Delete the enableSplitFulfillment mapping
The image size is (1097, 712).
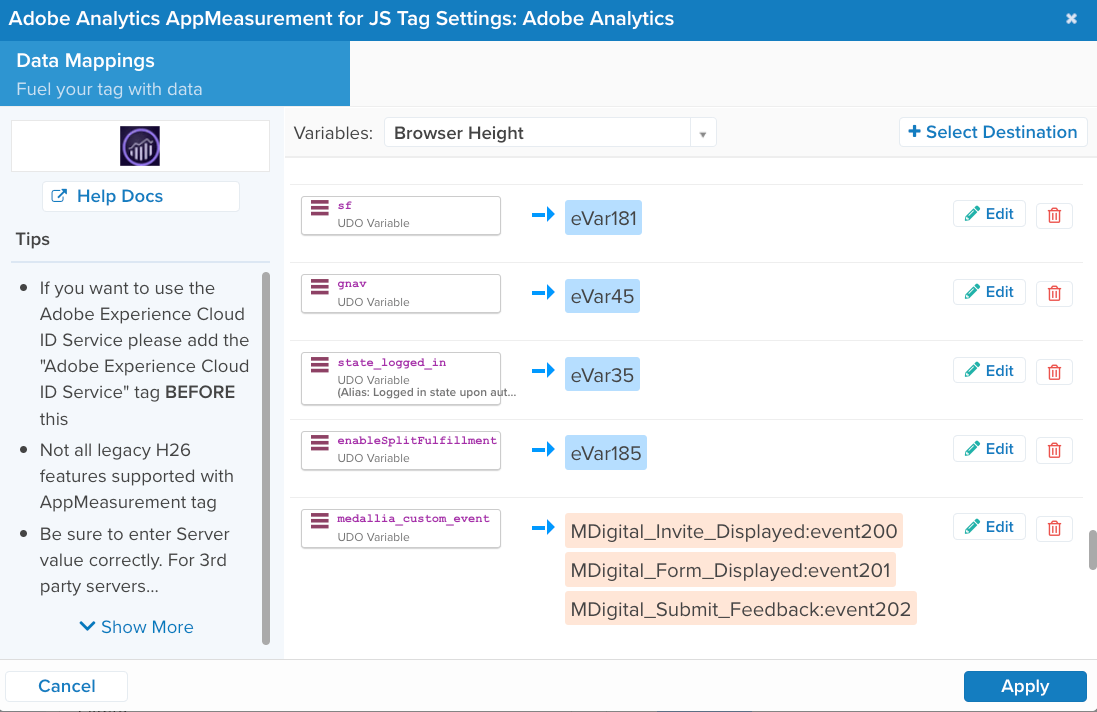(x=1053, y=450)
